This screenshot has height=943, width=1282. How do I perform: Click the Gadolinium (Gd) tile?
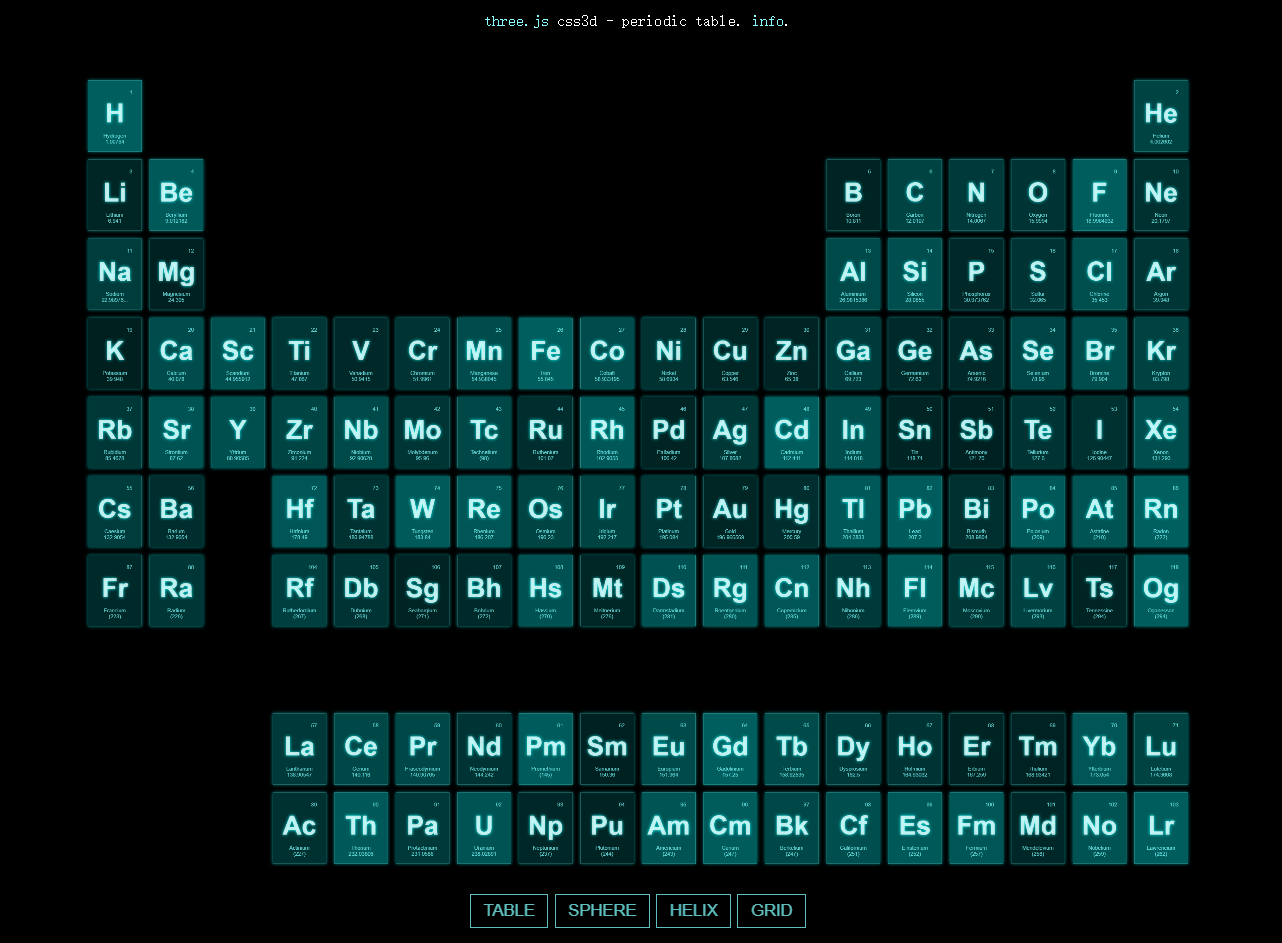click(730, 748)
